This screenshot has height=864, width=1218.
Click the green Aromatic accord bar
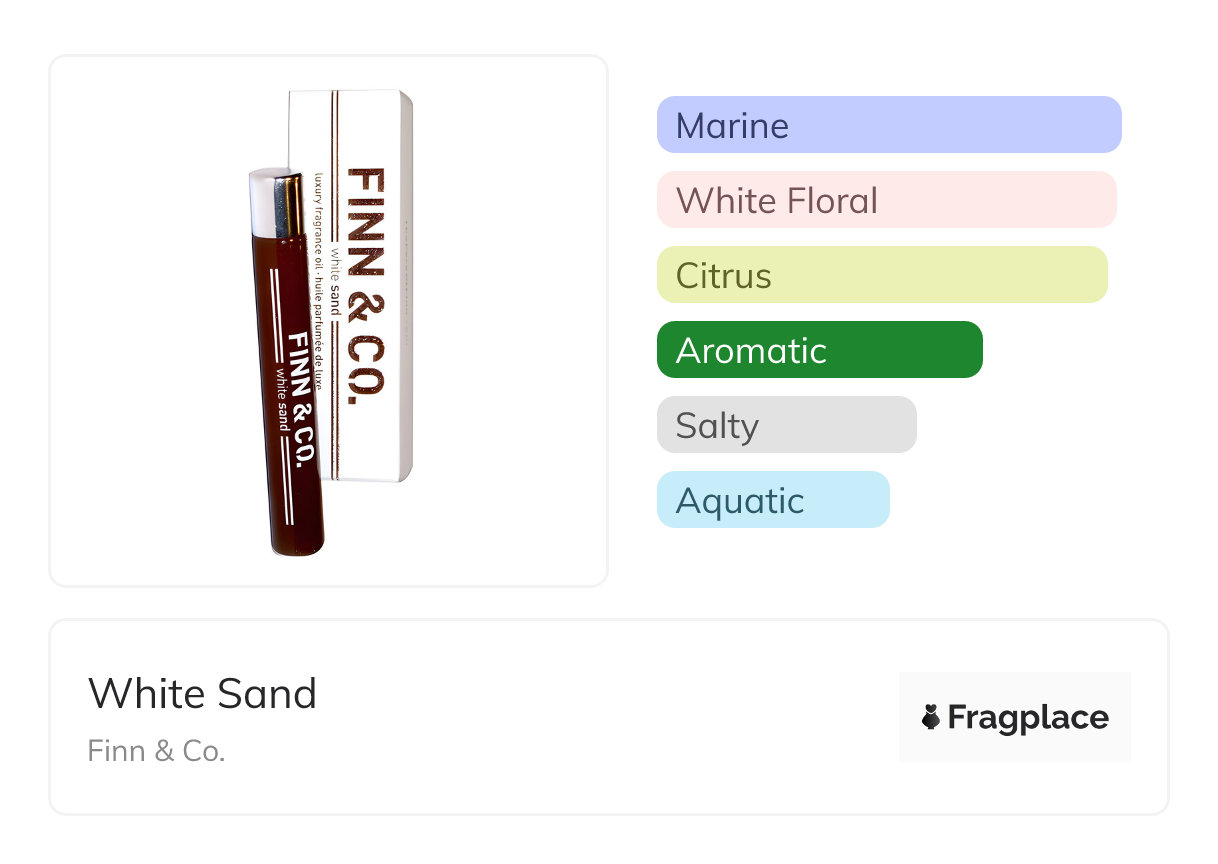tap(819, 350)
